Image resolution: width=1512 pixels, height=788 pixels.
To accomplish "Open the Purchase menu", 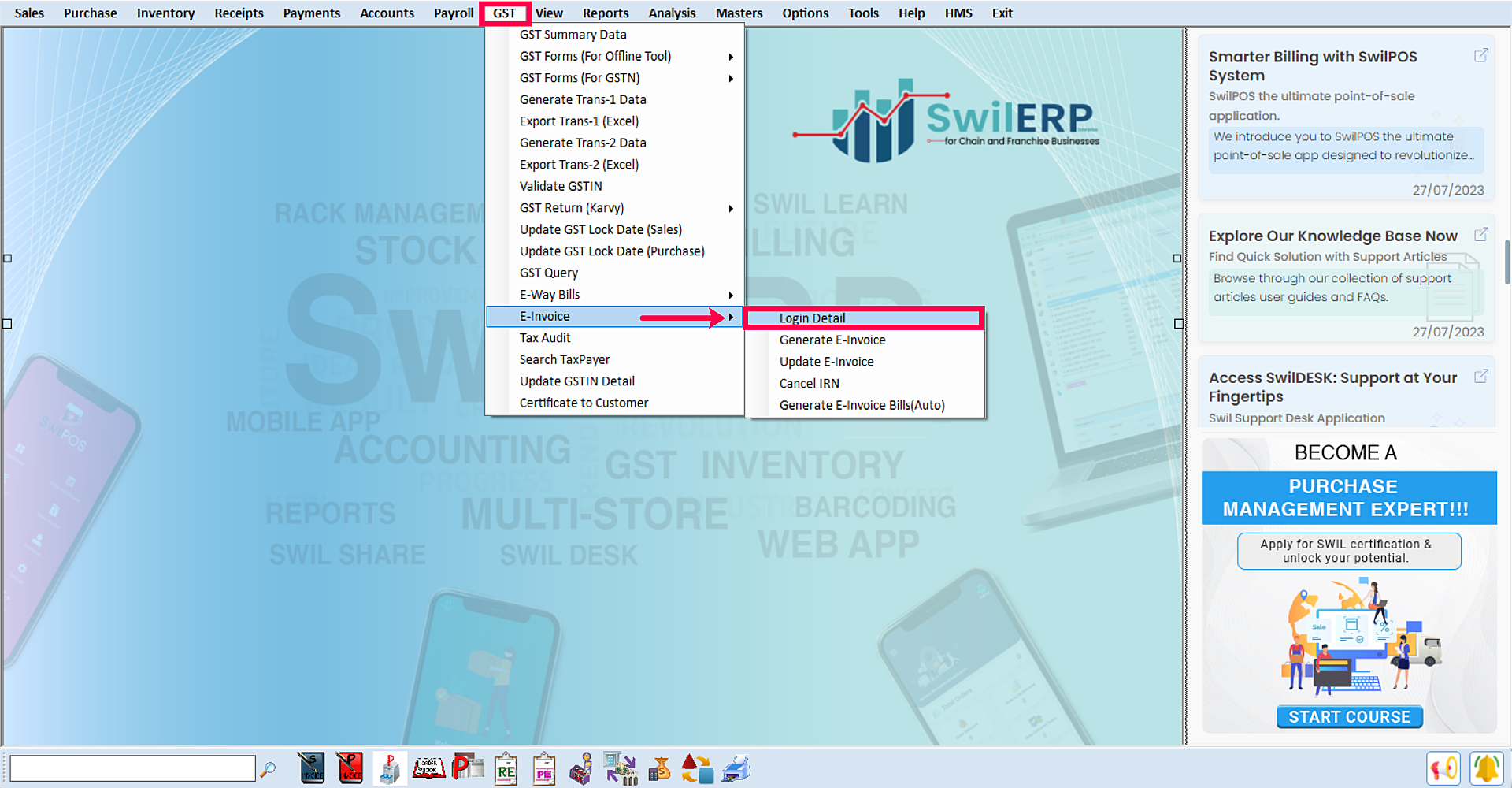I will pyautogui.click(x=90, y=13).
